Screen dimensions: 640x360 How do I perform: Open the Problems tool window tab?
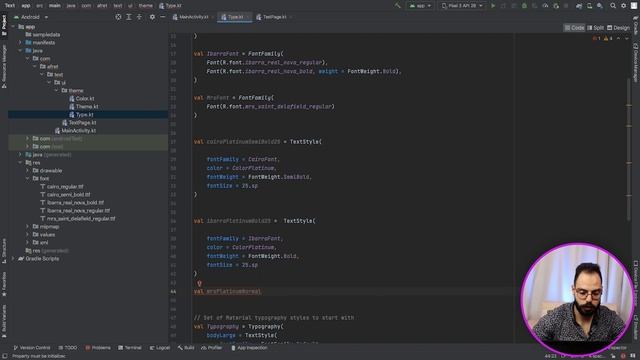click(98, 348)
